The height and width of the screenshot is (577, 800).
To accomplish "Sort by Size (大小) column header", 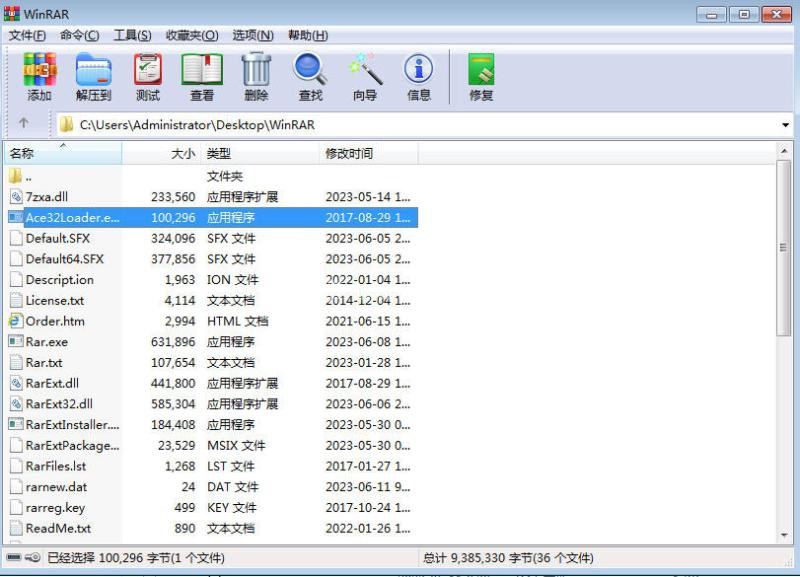I will [161, 154].
